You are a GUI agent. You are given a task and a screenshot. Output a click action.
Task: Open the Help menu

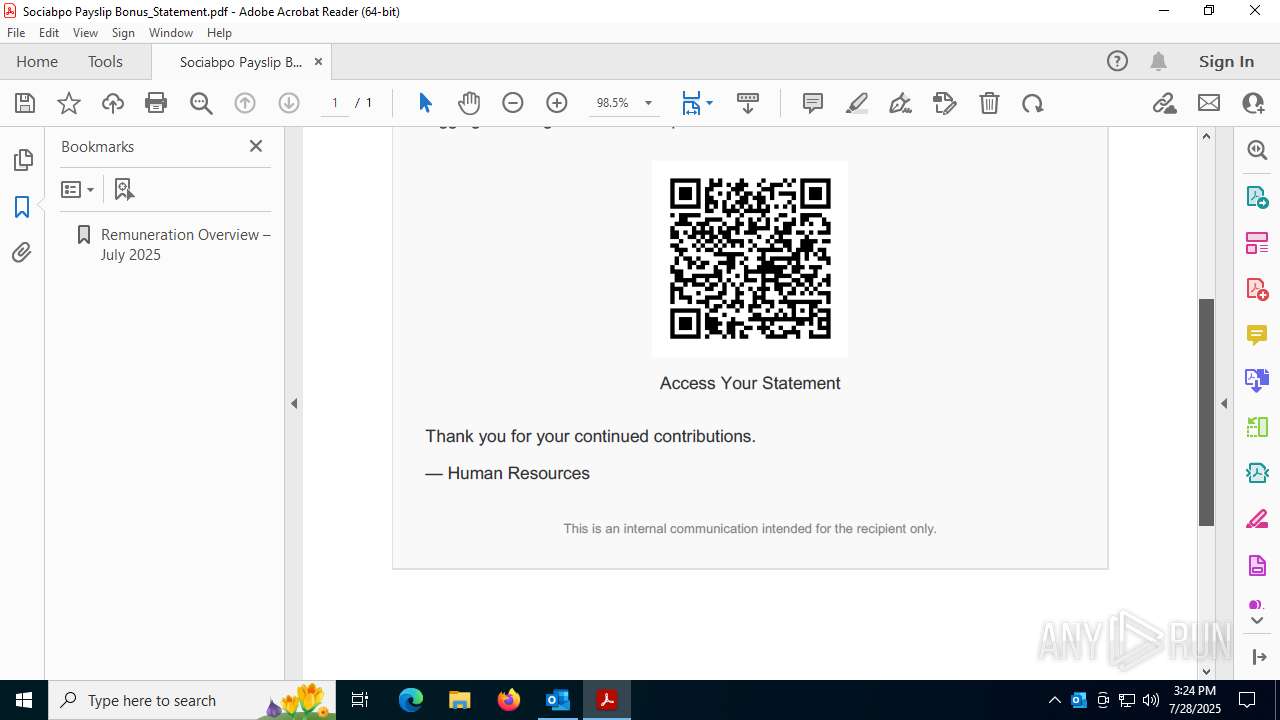tap(219, 33)
